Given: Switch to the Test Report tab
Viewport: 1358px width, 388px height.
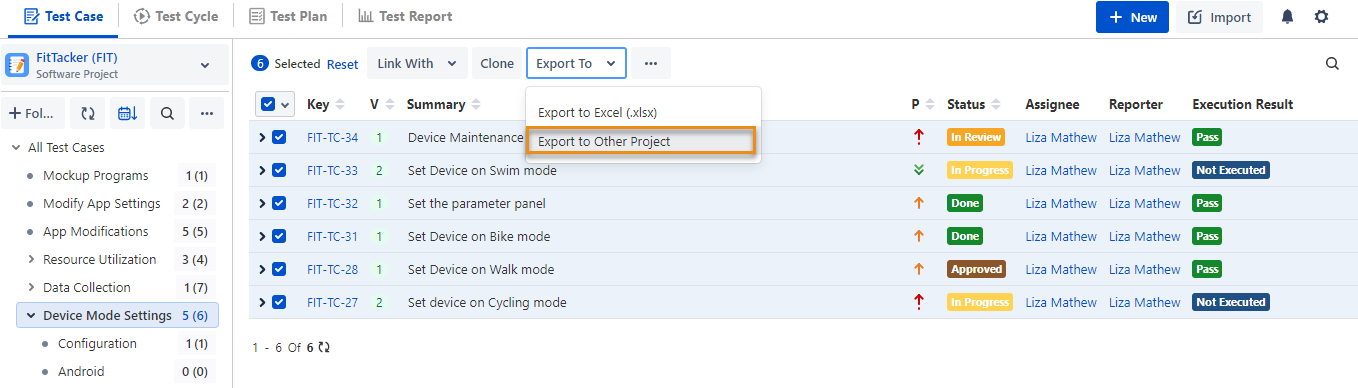Looking at the screenshot, I should (x=405, y=16).
